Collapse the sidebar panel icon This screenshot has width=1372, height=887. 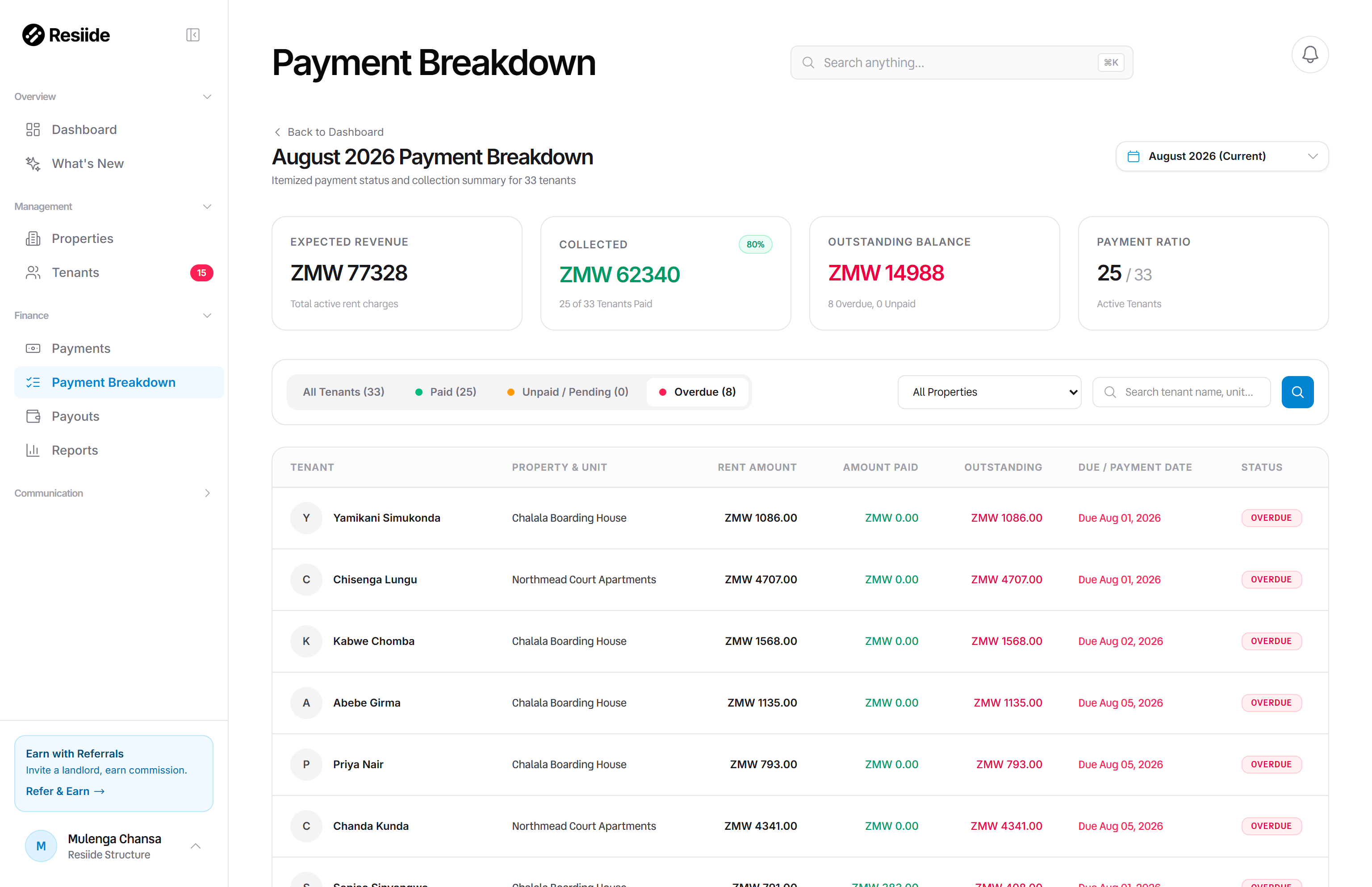point(192,35)
